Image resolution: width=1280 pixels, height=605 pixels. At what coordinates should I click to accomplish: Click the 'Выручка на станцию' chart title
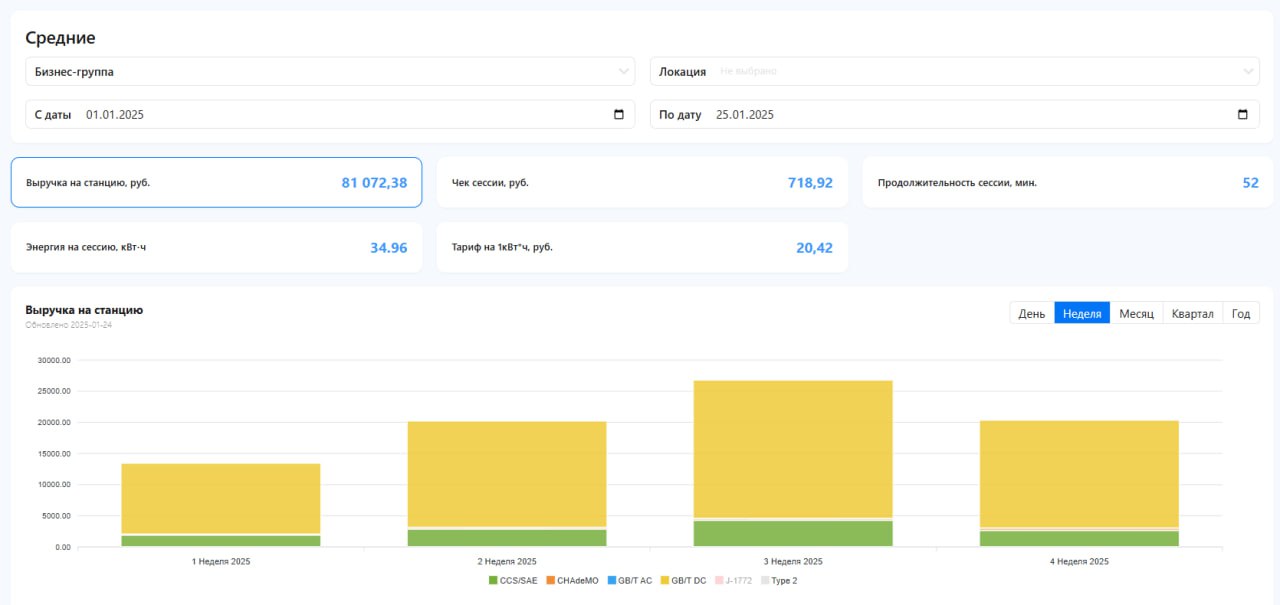click(84, 310)
